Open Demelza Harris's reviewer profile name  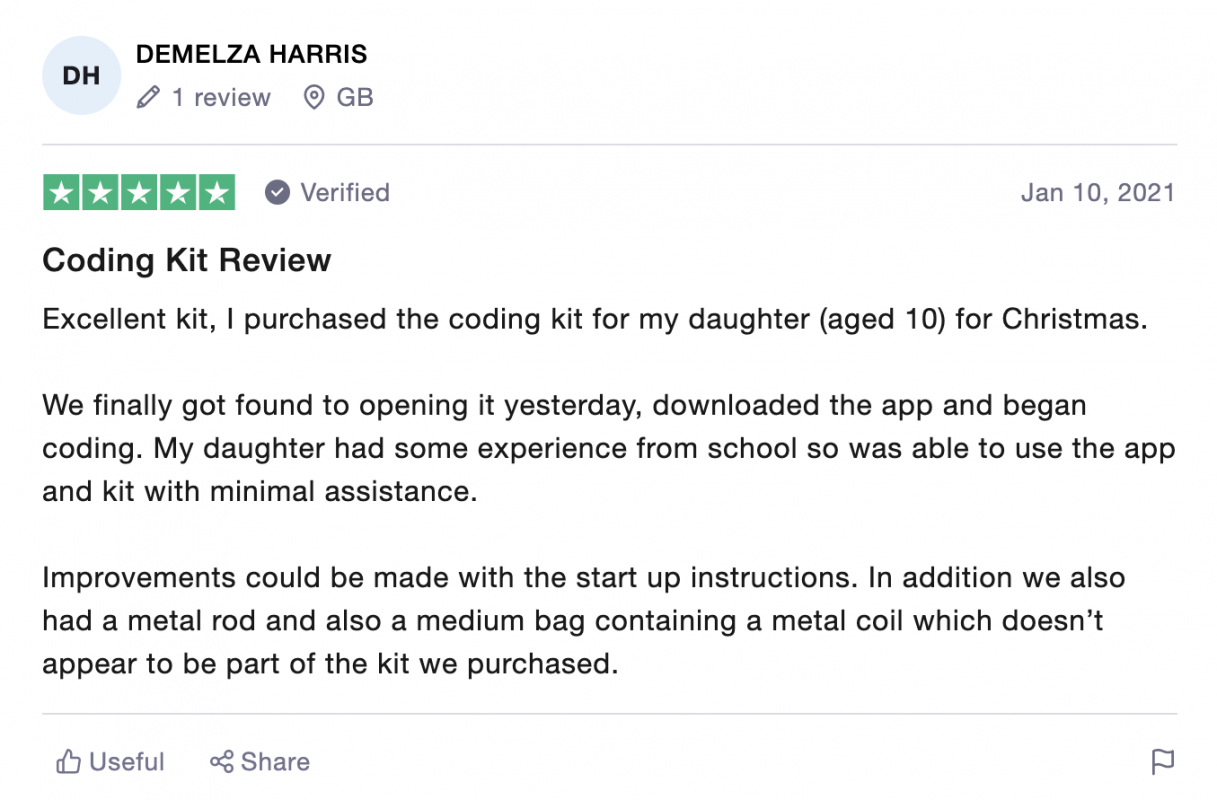[x=252, y=54]
